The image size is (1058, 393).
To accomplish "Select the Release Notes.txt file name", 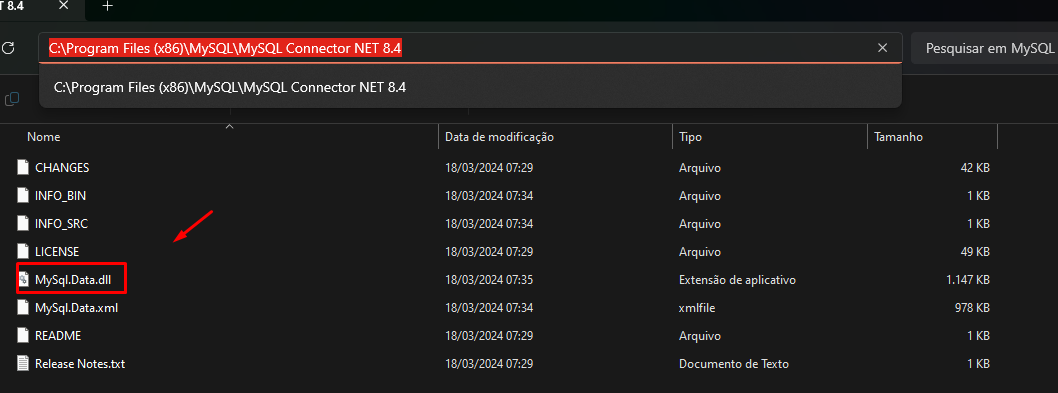I will tap(80, 363).
